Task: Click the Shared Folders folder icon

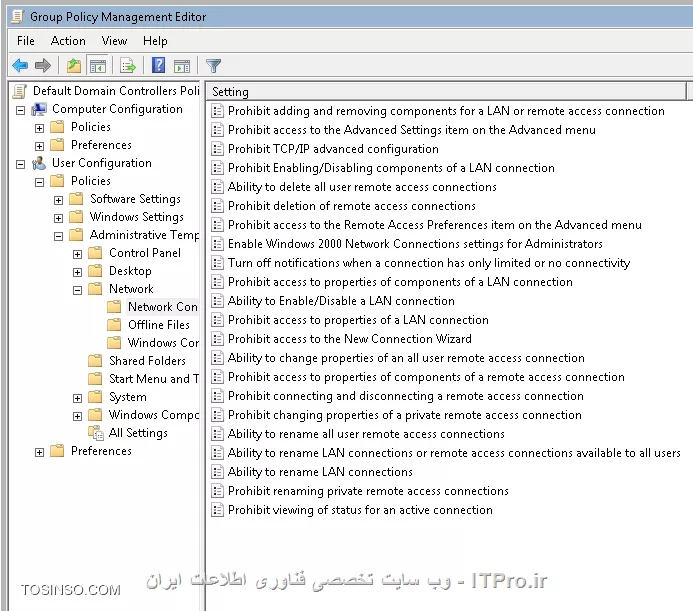Action: click(x=95, y=361)
